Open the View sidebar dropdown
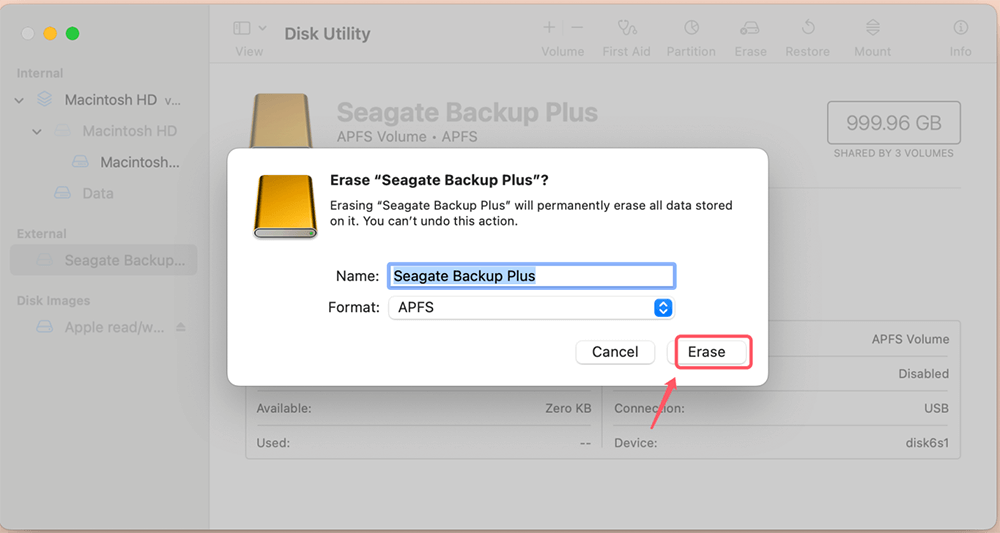Image resolution: width=1000 pixels, height=533 pixels. pyautogui.click(x=249, y=29)
